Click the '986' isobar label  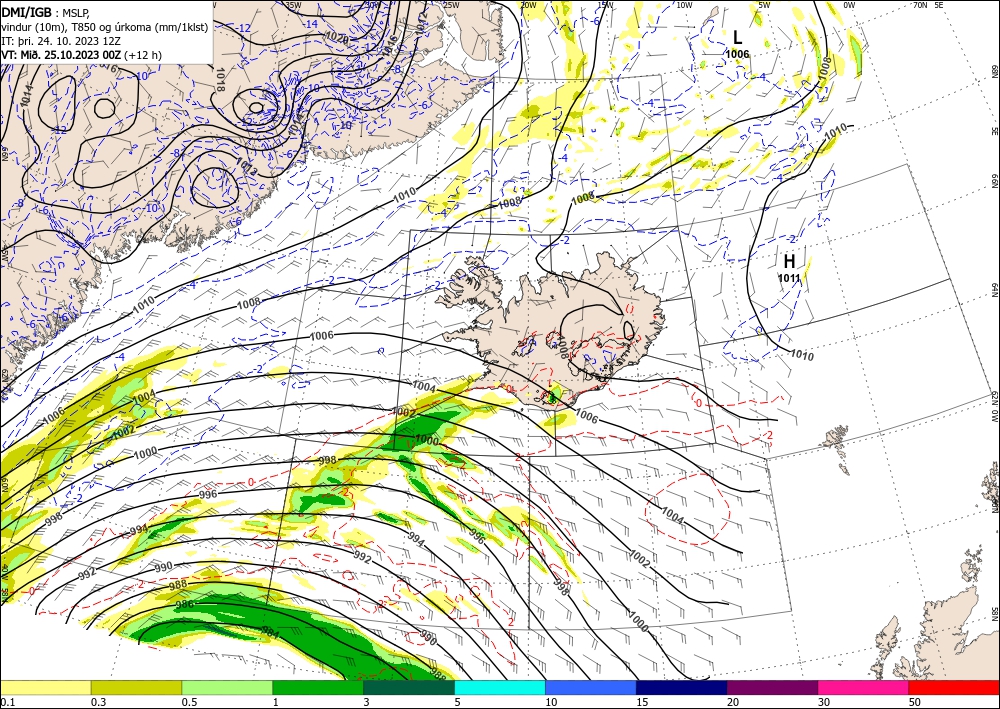click(184, 604)
